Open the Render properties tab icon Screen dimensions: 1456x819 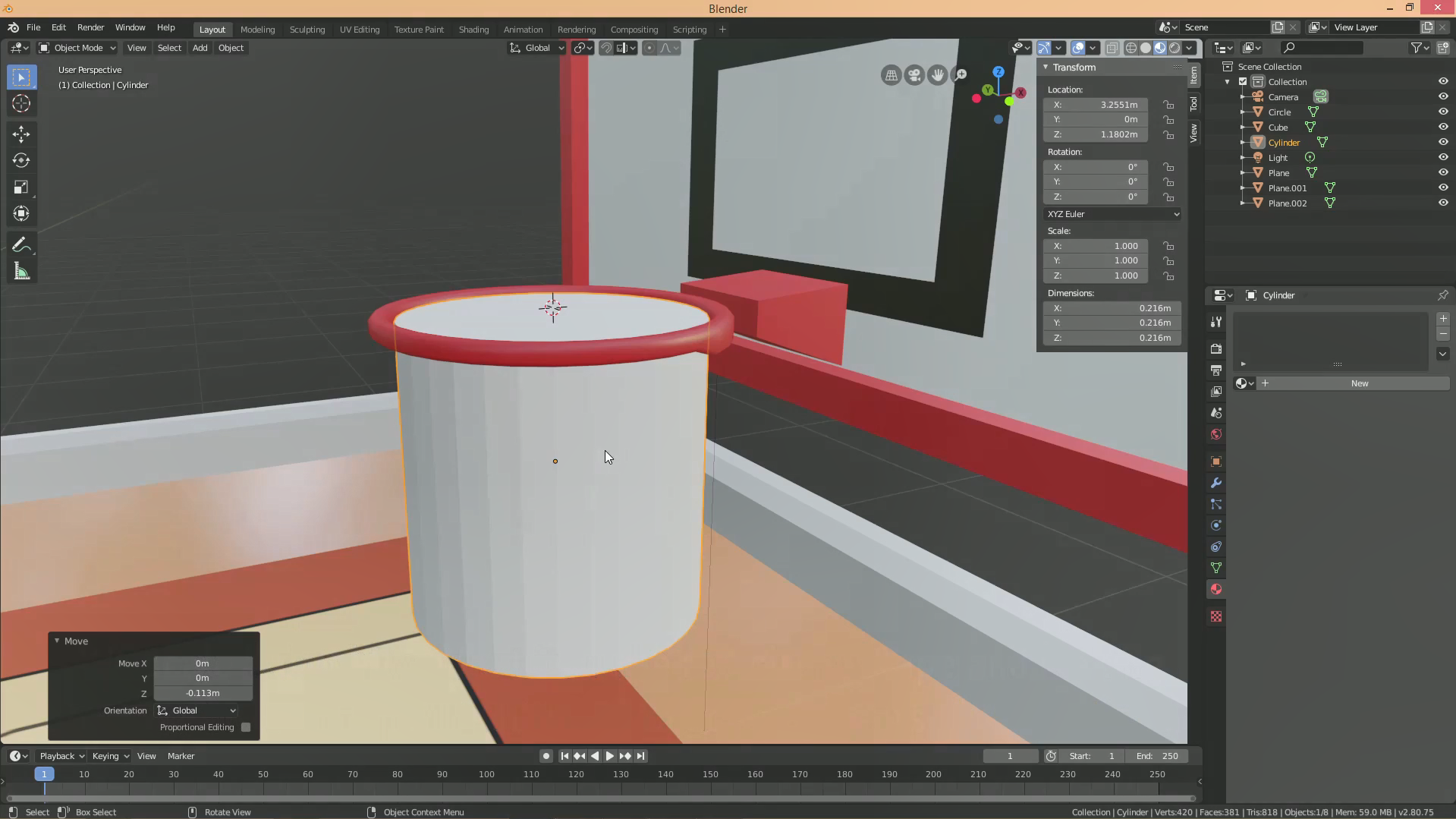click(1216, 349)
